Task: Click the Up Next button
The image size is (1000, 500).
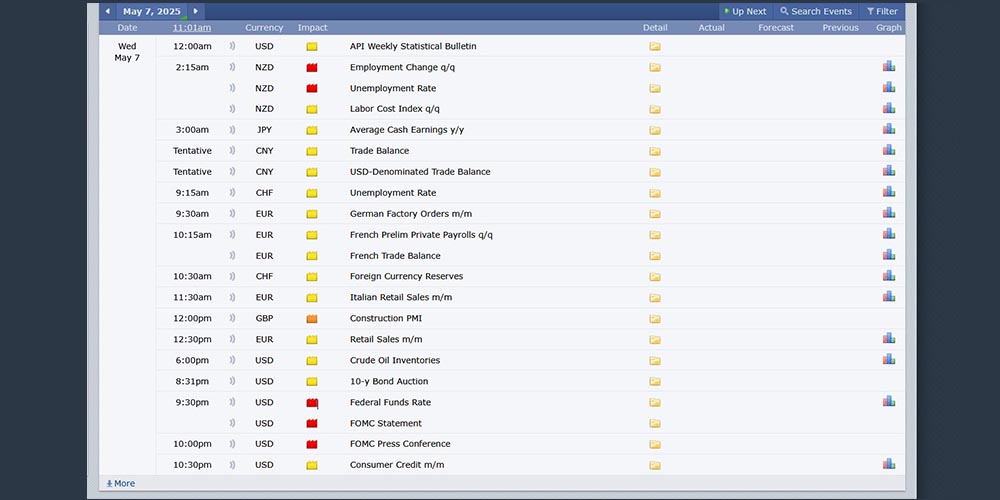Action: tap(744, 11)
